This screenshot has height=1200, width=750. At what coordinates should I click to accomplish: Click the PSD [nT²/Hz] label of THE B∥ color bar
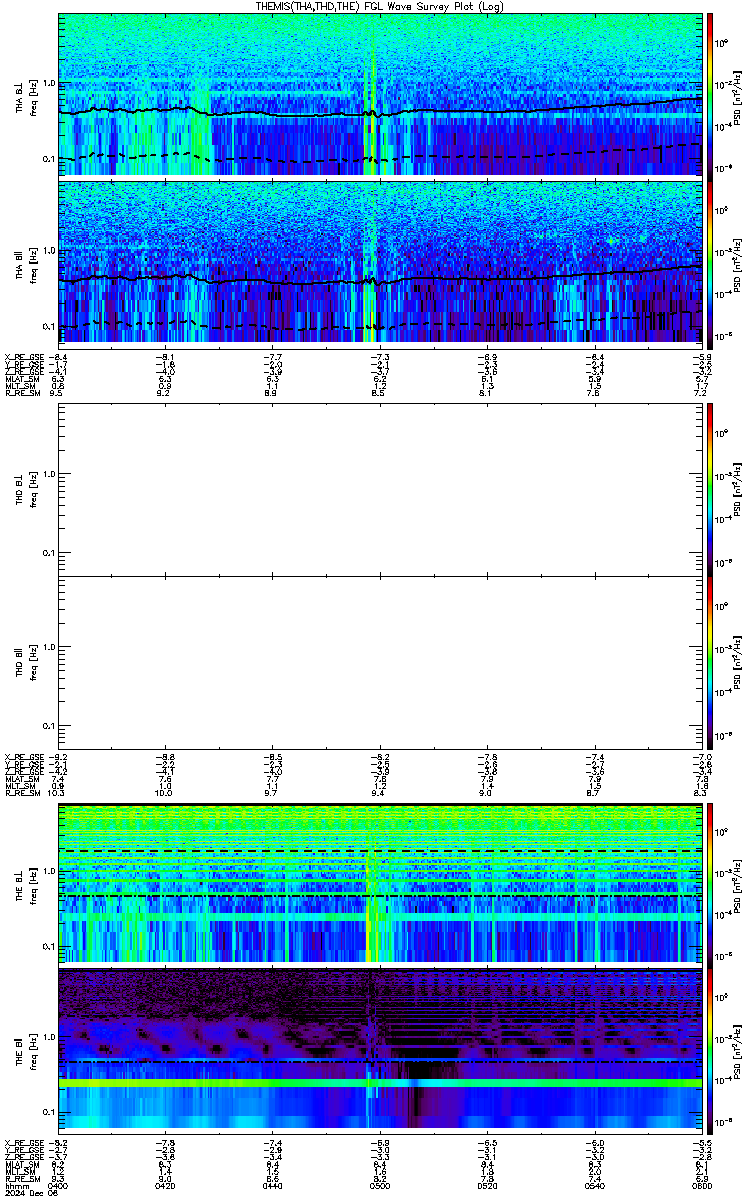pos(737,1050)
